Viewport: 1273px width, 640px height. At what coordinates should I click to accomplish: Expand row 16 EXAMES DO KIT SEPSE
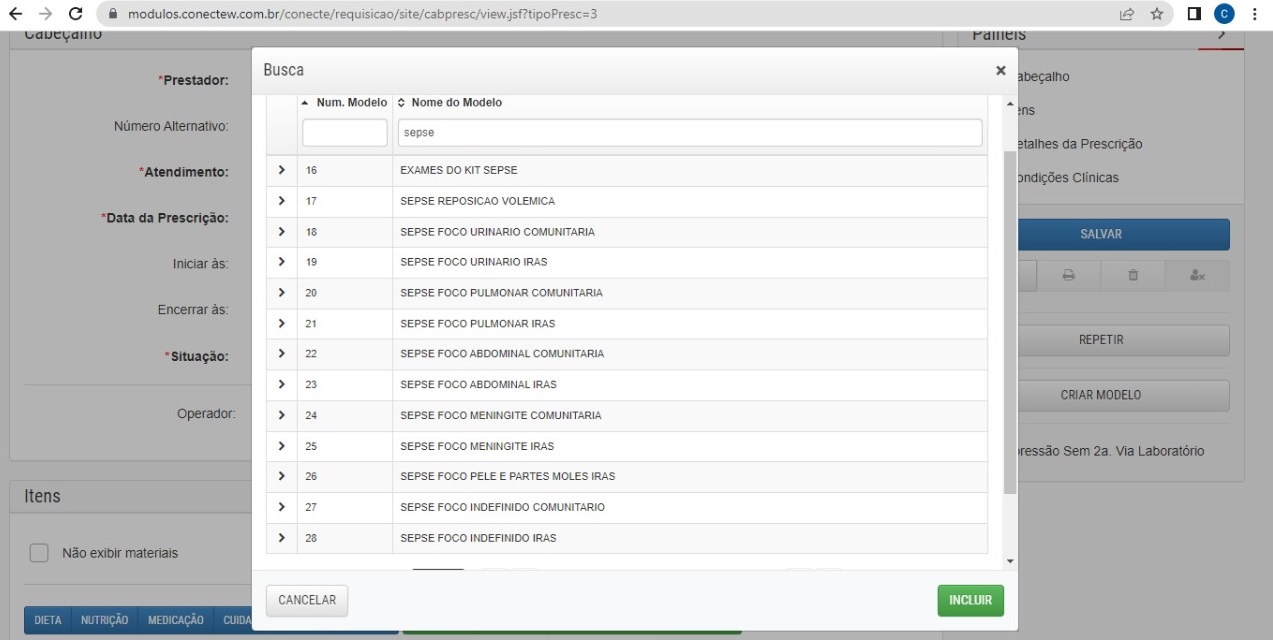coord(282,171)
